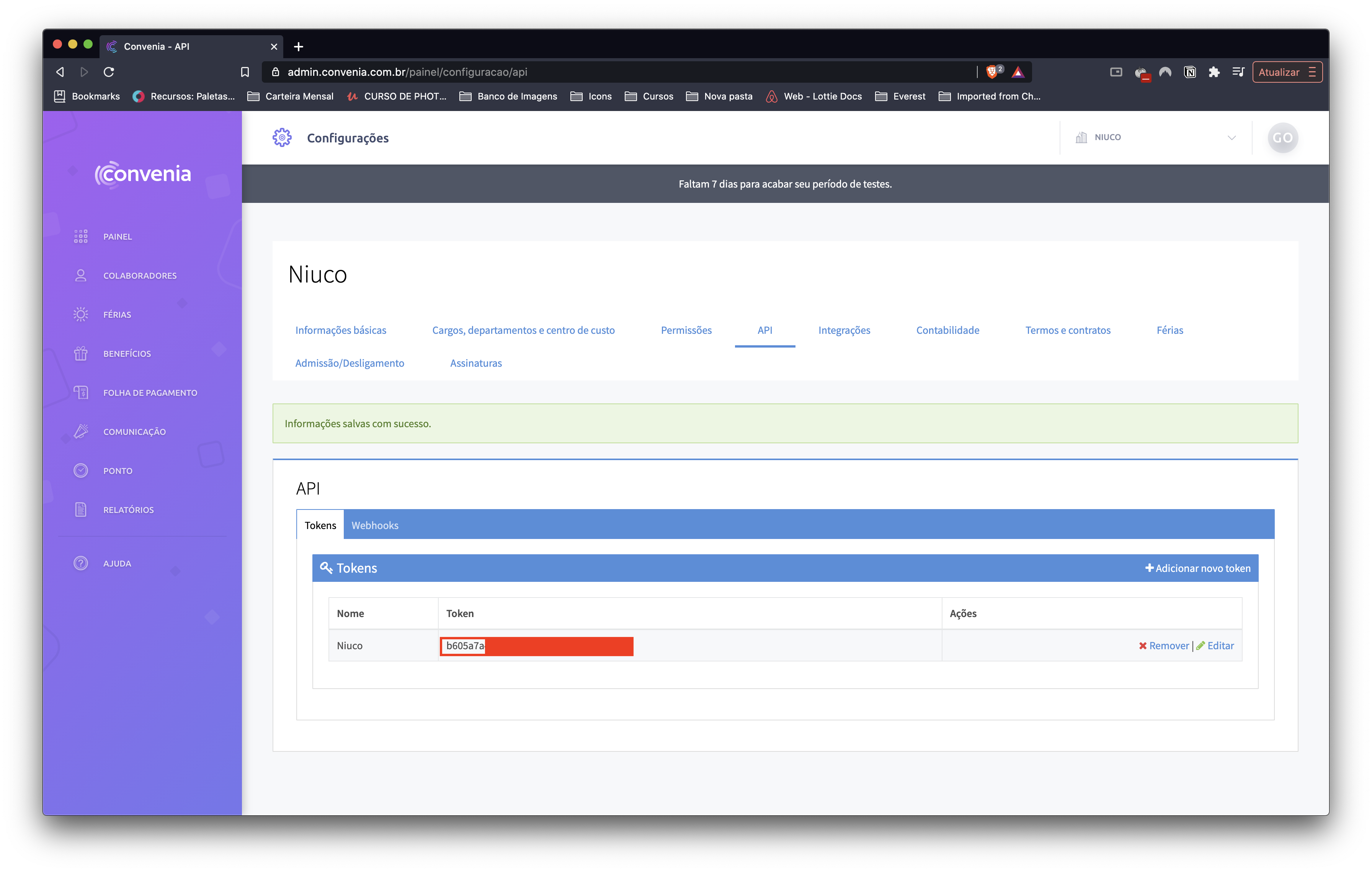Screen dimensions: 1372x872
Task: Click the Painel grid icon in sidebar
Action: coord(80,236)
